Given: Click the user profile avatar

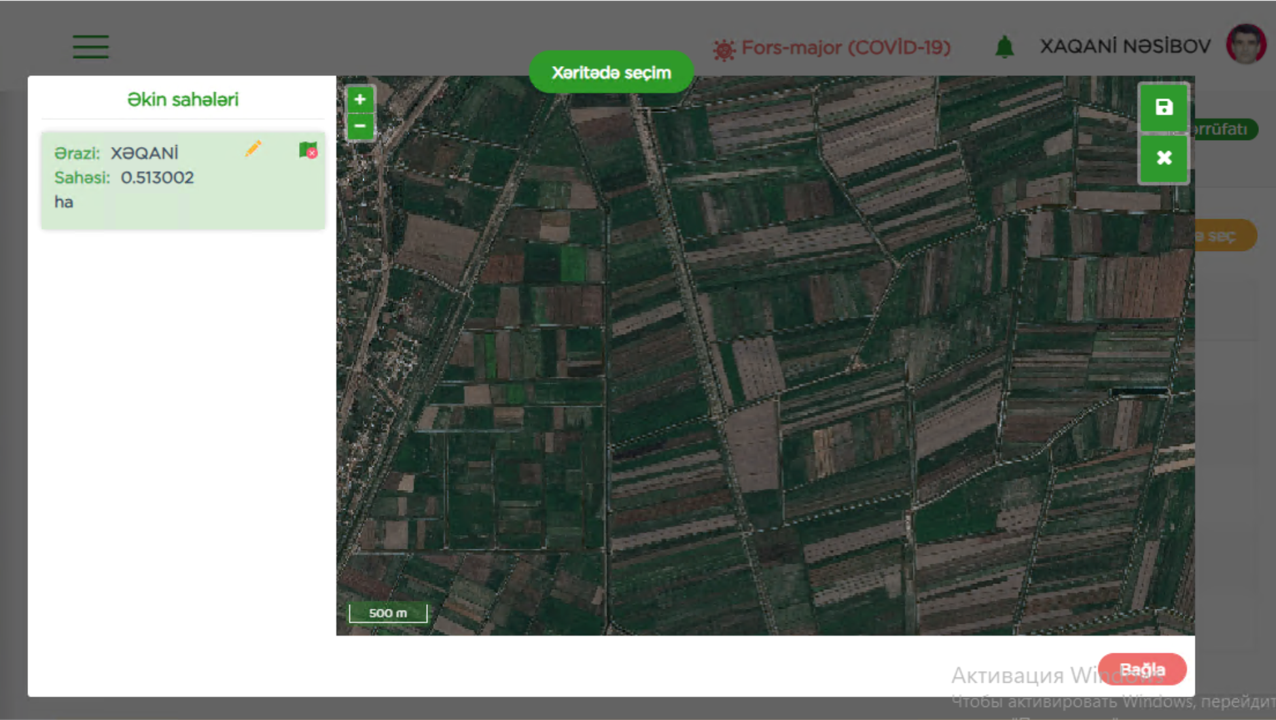Looking at the screenshot, I should point(1245,45).
